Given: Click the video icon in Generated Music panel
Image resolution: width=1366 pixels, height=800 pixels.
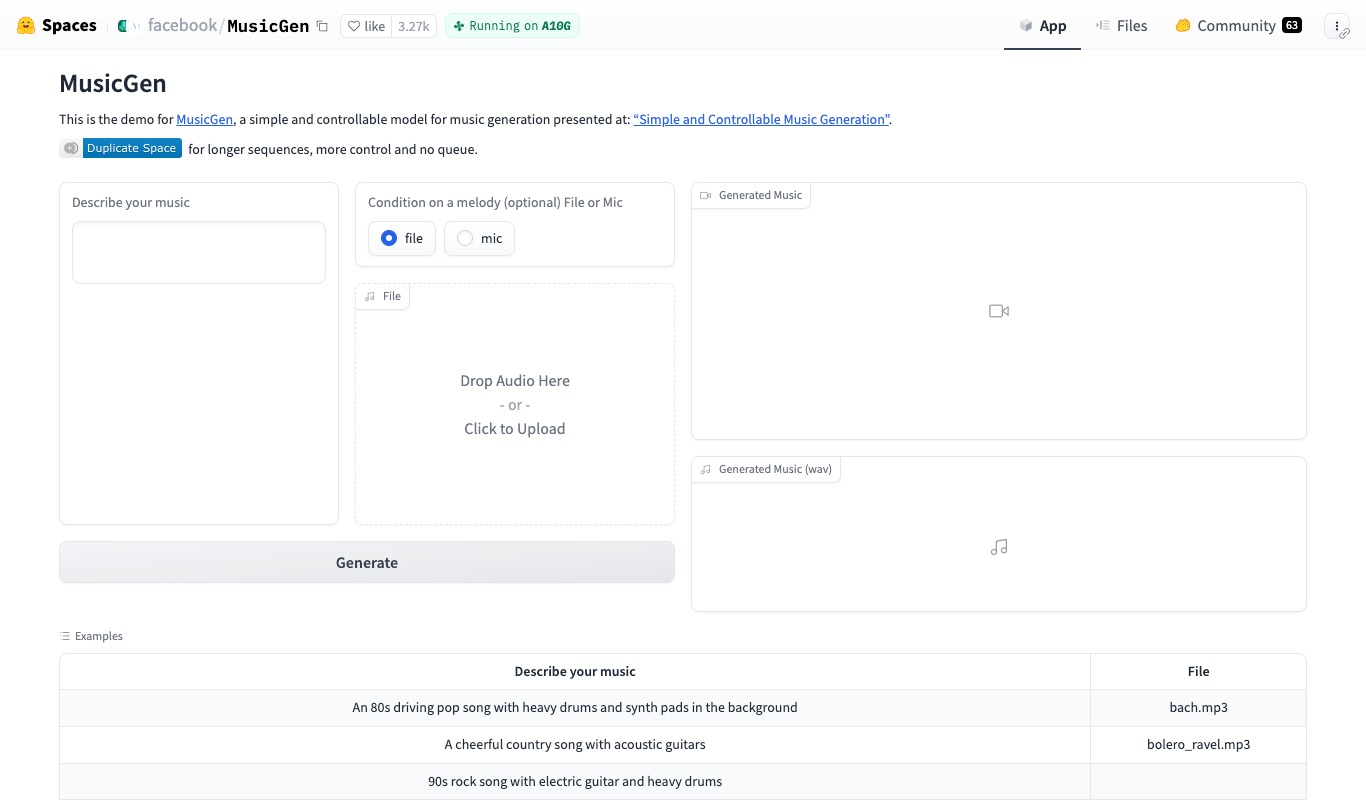Looking at the screenshot, I should tap(998, 311).
